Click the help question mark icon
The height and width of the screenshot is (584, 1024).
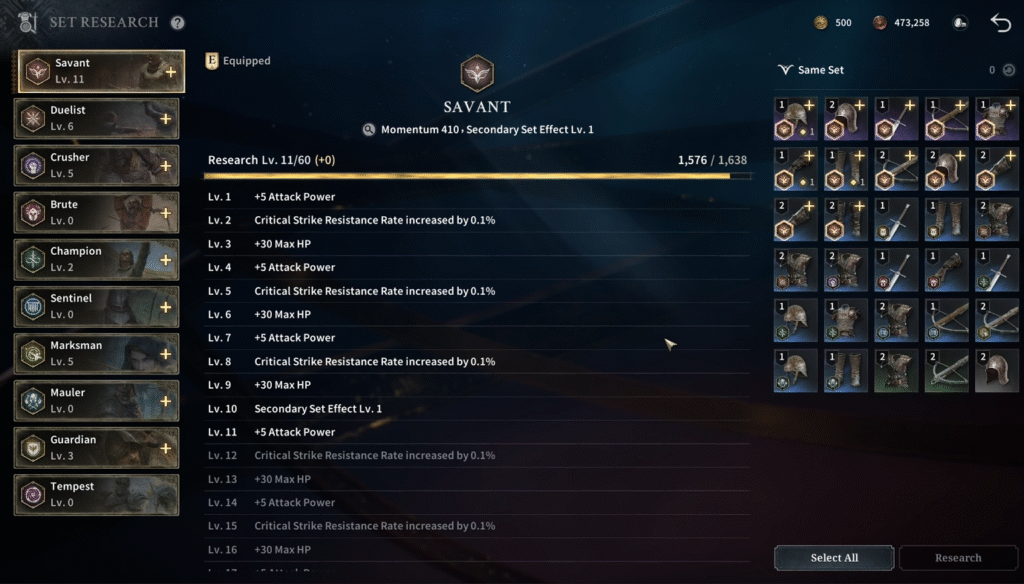(177, 23)
